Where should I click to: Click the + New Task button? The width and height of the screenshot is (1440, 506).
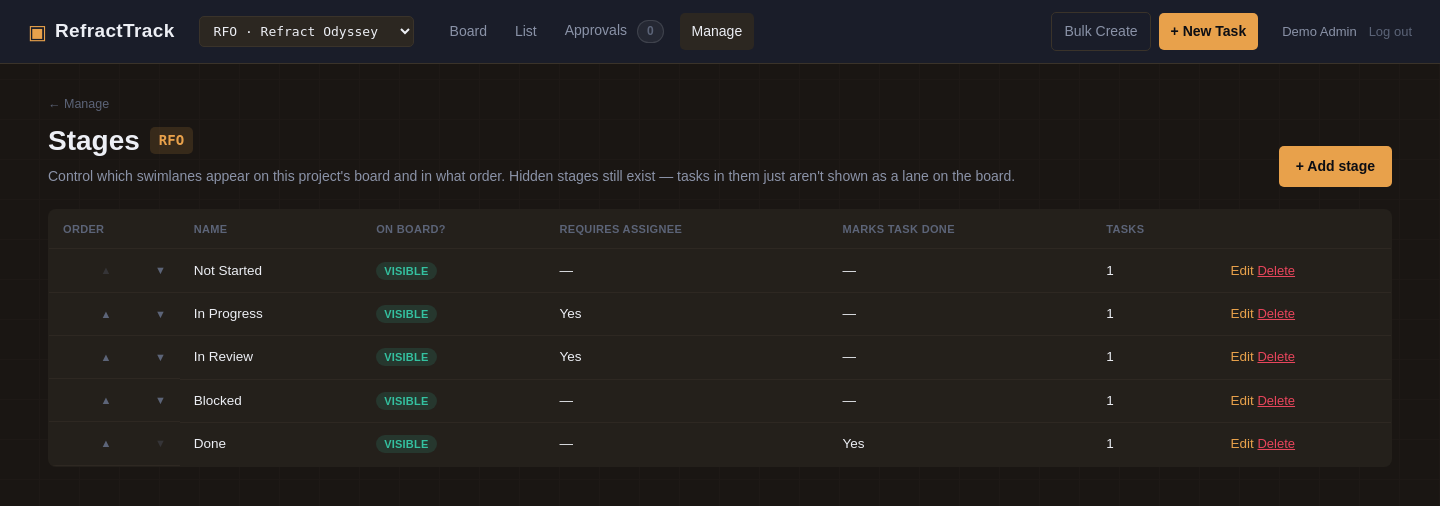1208,31
